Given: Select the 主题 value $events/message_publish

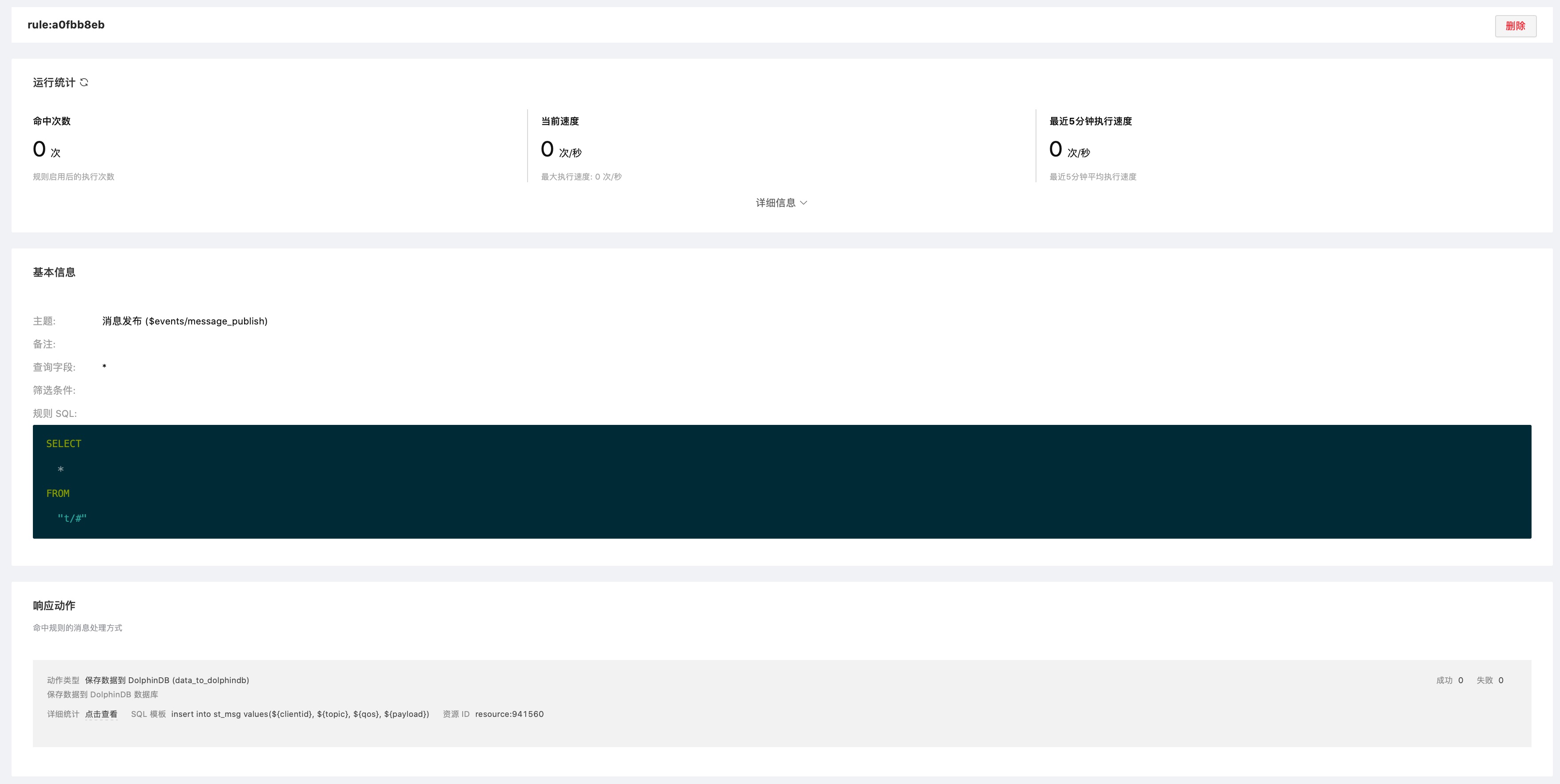Looking at the screenshot, I should point(184,321).
